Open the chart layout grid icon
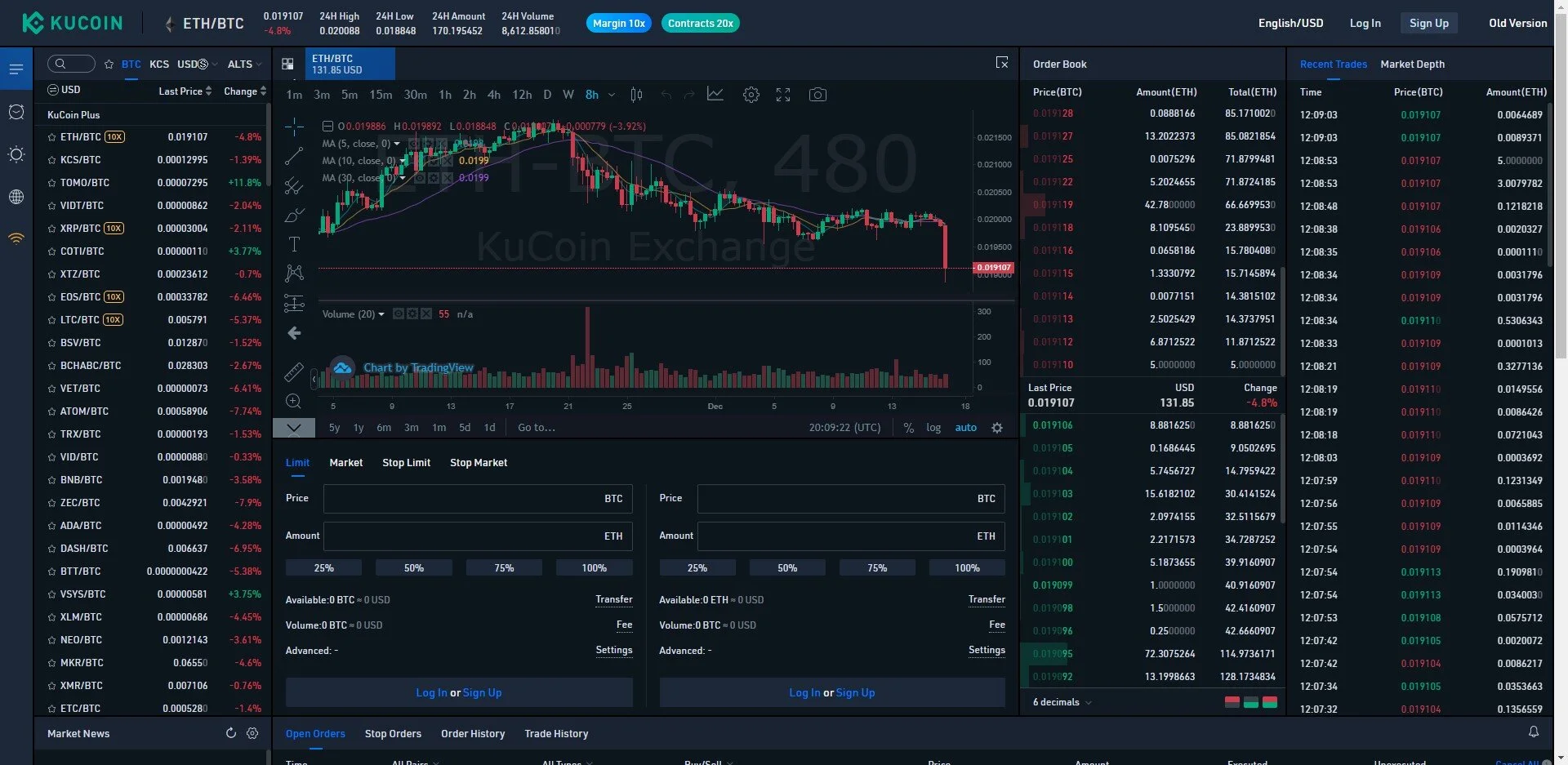1568x765 pixels. (x=287, y=64)
